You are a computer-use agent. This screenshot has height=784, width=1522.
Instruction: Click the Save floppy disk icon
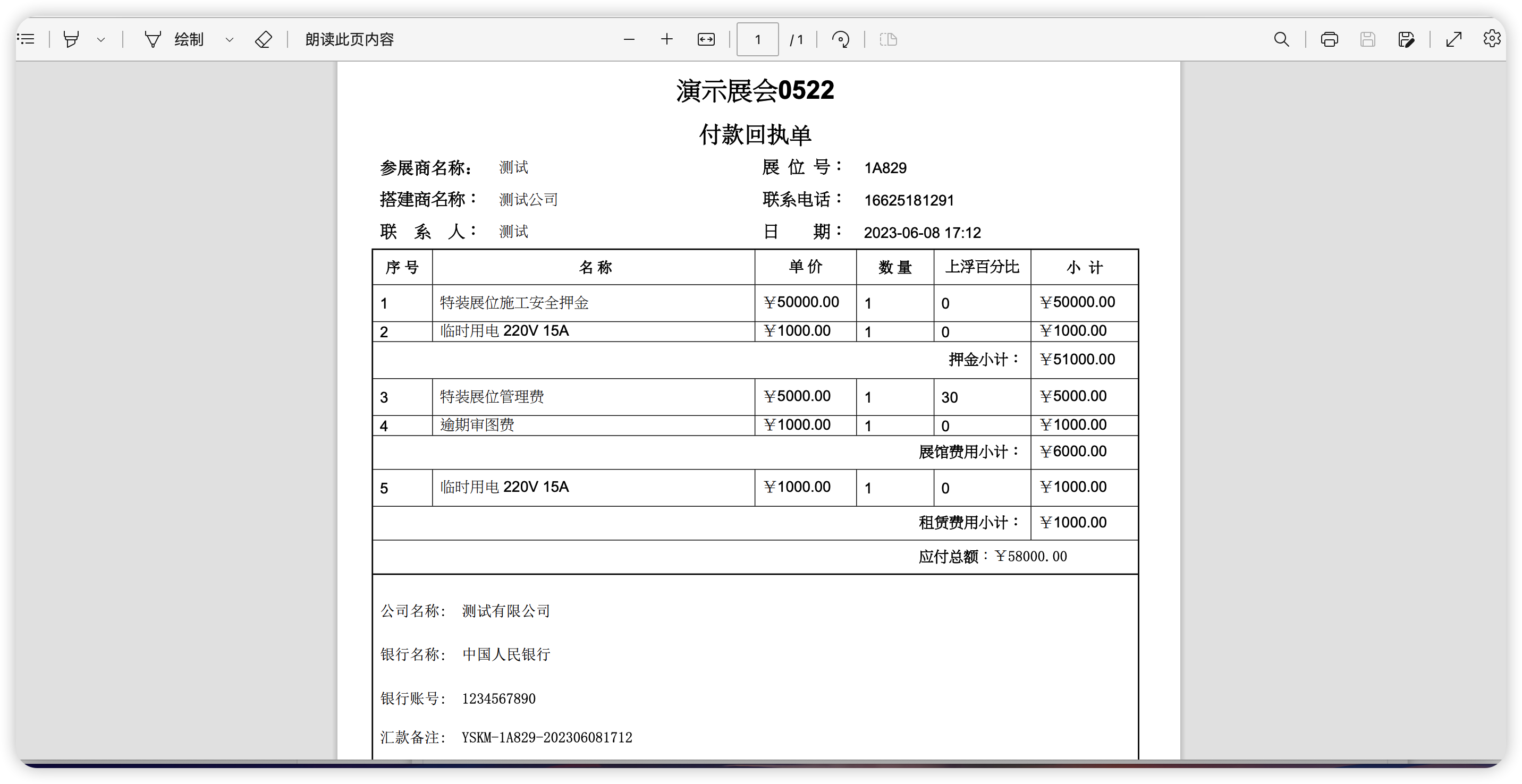[x=1368, y=39]
